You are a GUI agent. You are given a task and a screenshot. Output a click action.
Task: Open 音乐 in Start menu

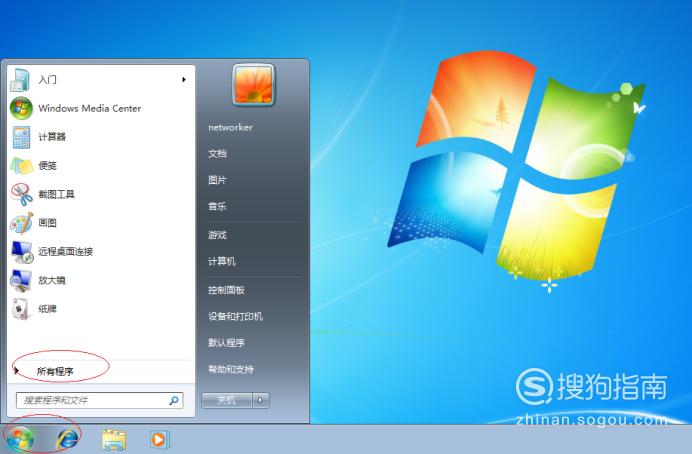click(x=217, y=206)
